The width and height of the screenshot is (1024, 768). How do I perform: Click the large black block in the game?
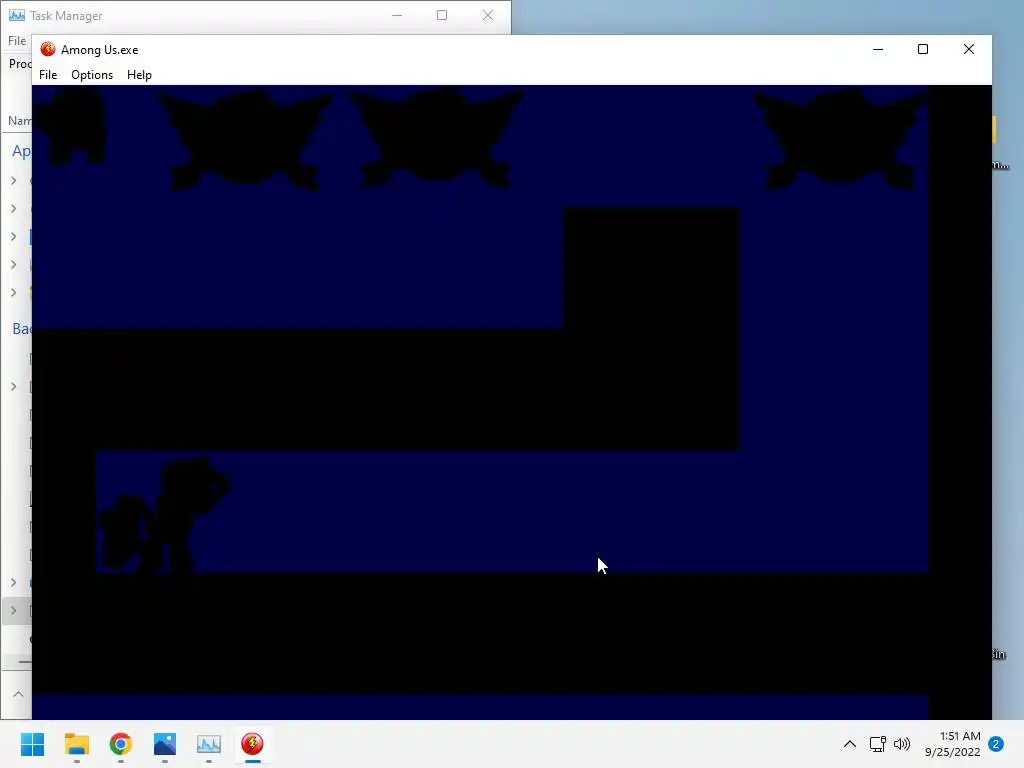click(x=652, y=328)
